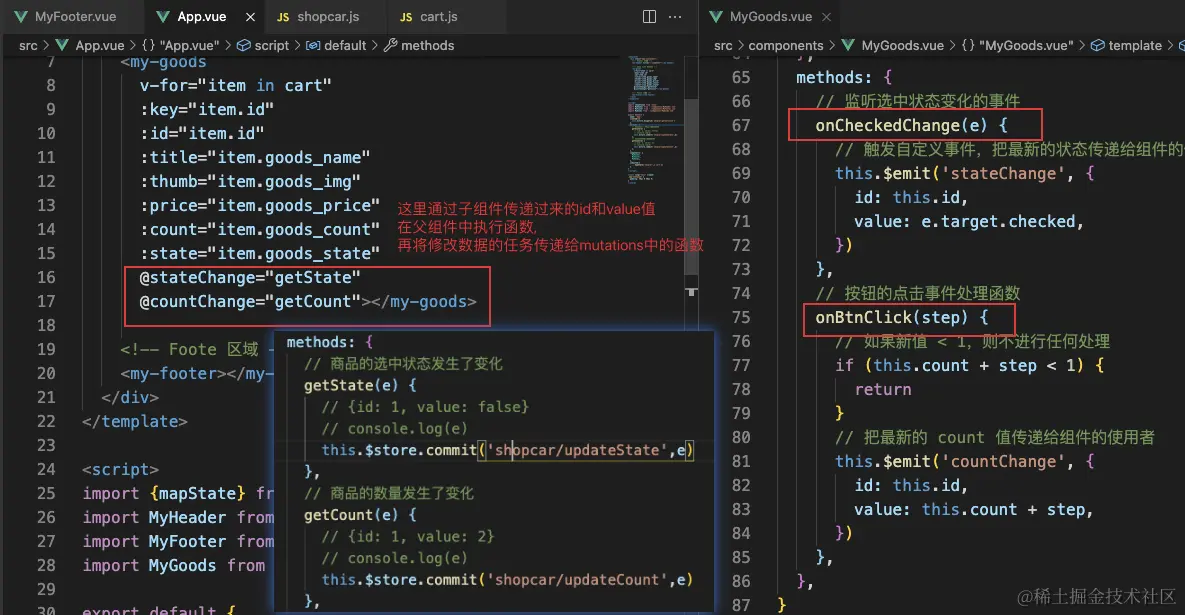Click the JS icon on shopcar.js tab
Screen dimensions: 1185x615
click(283, 17)
